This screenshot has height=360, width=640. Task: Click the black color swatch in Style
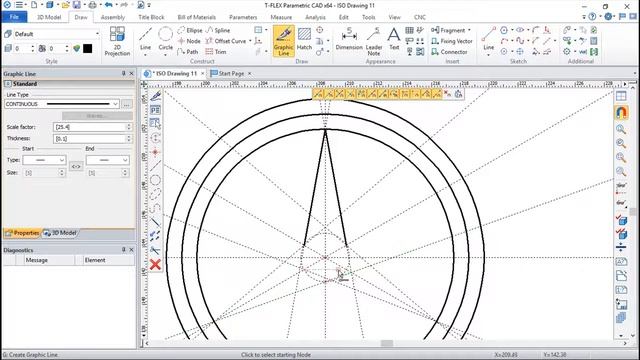pos(87,49)
